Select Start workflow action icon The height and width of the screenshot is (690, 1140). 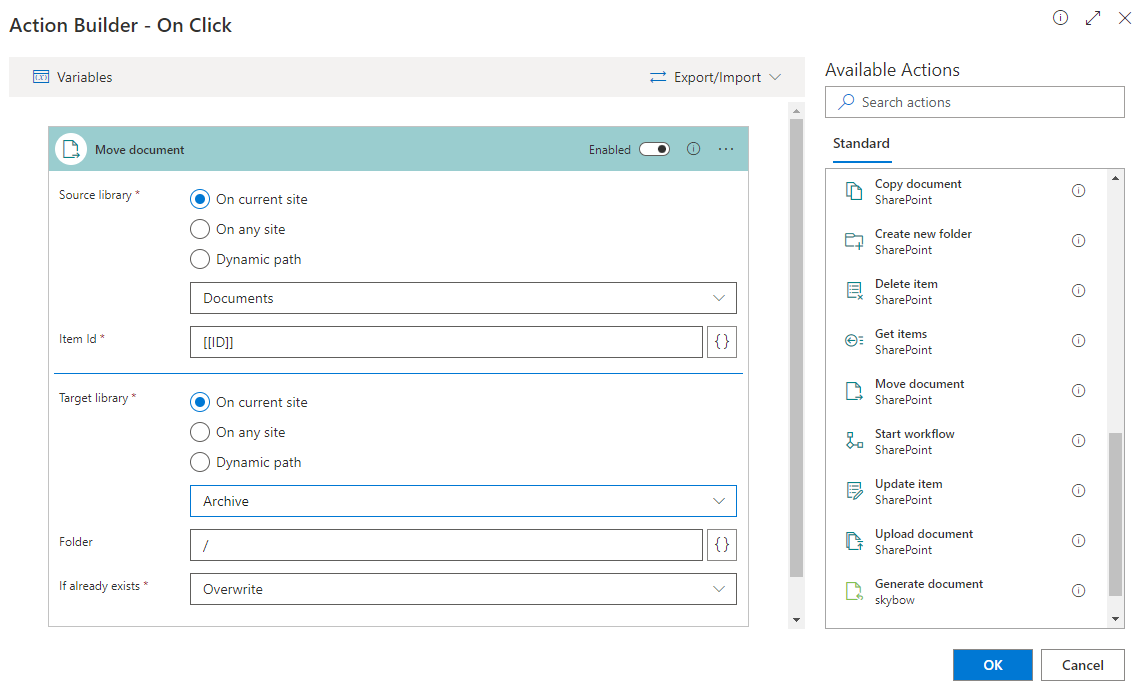tap(854, 441)
